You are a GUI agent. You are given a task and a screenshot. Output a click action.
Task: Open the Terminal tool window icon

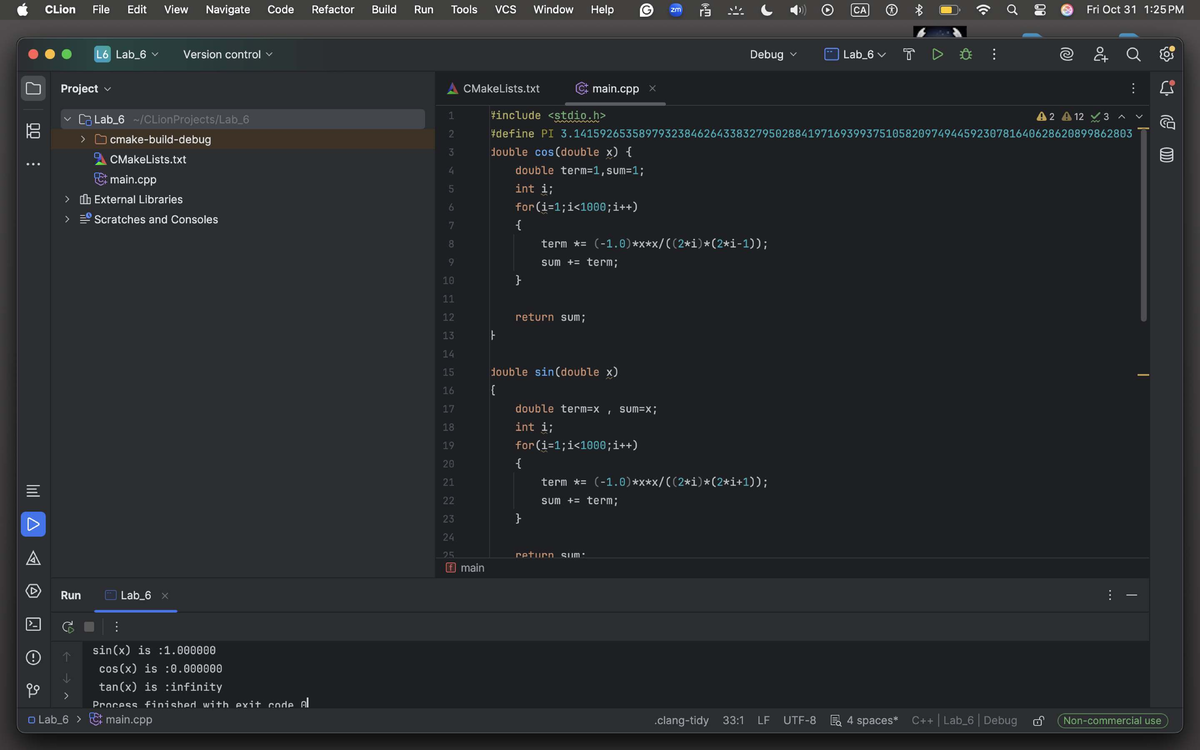click(x=33, y=623)
